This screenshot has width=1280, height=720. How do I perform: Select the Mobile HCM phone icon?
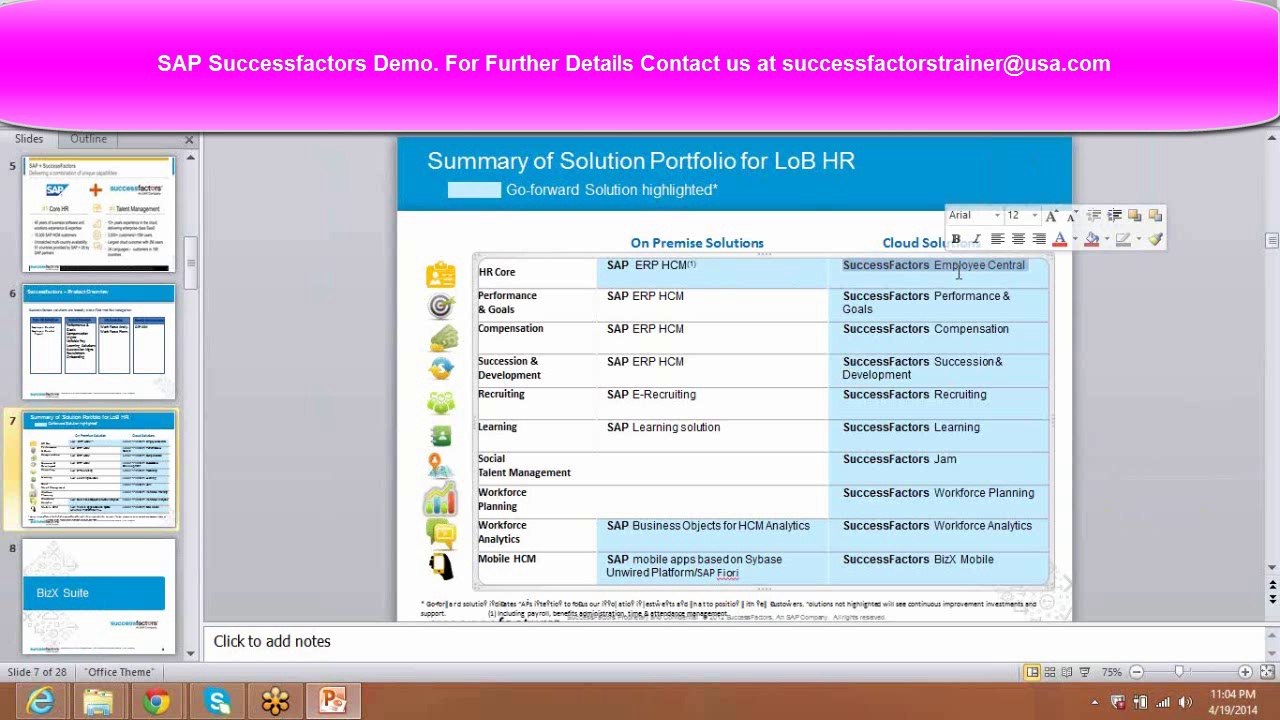[441, 566]
